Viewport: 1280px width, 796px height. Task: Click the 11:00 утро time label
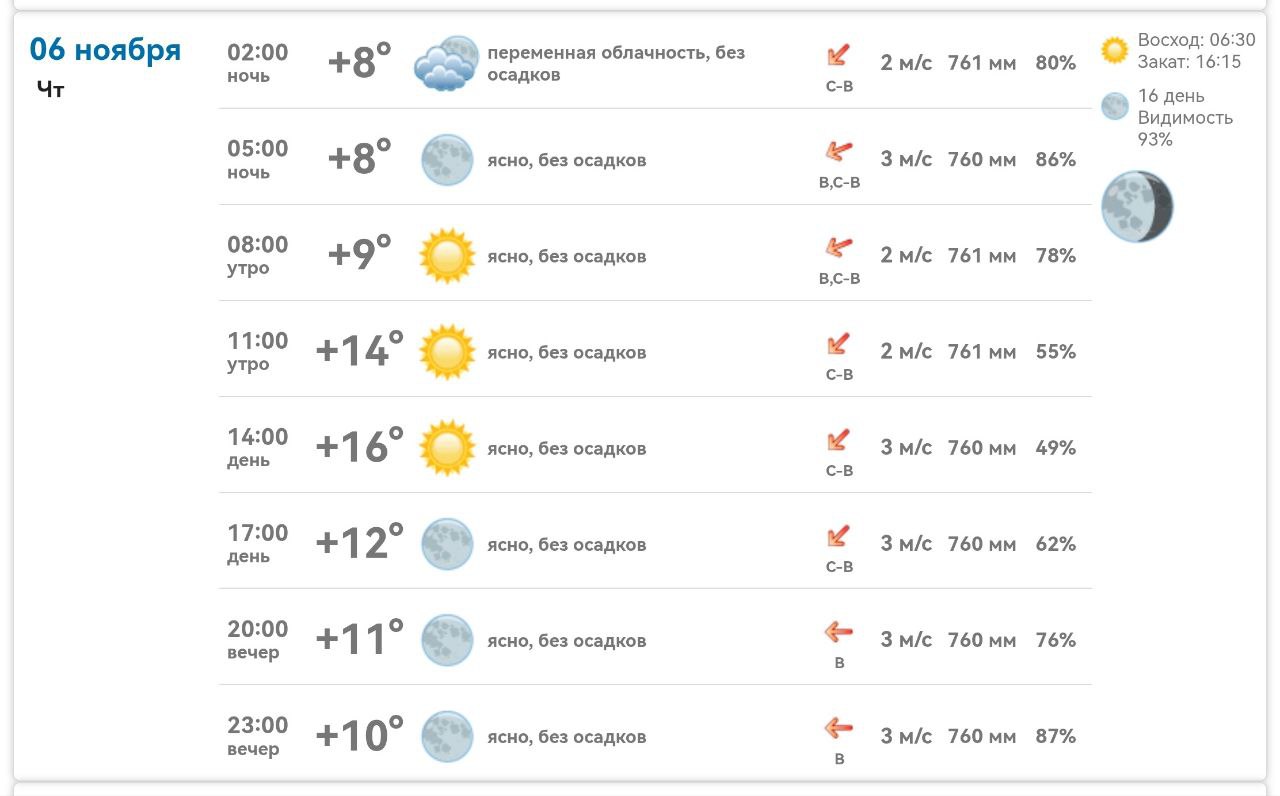[257, 352]
